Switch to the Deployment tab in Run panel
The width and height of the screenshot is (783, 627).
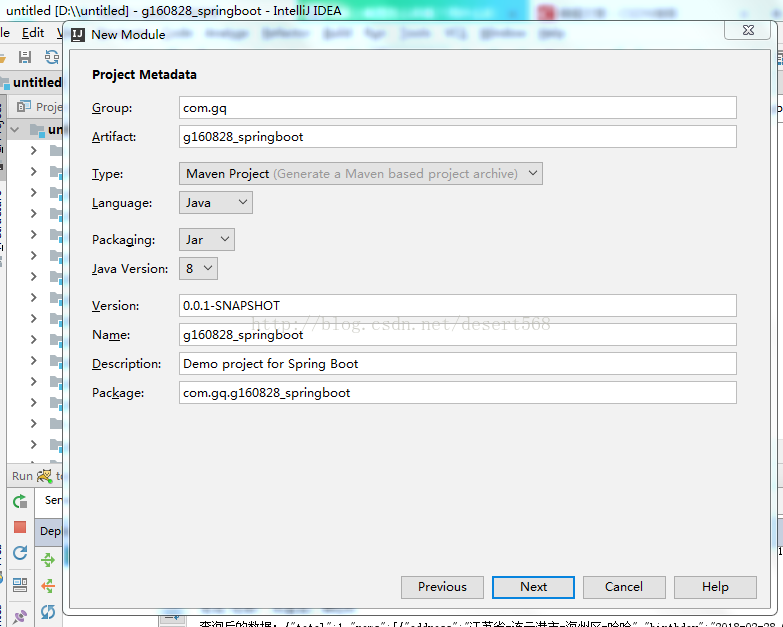[50, 531]
